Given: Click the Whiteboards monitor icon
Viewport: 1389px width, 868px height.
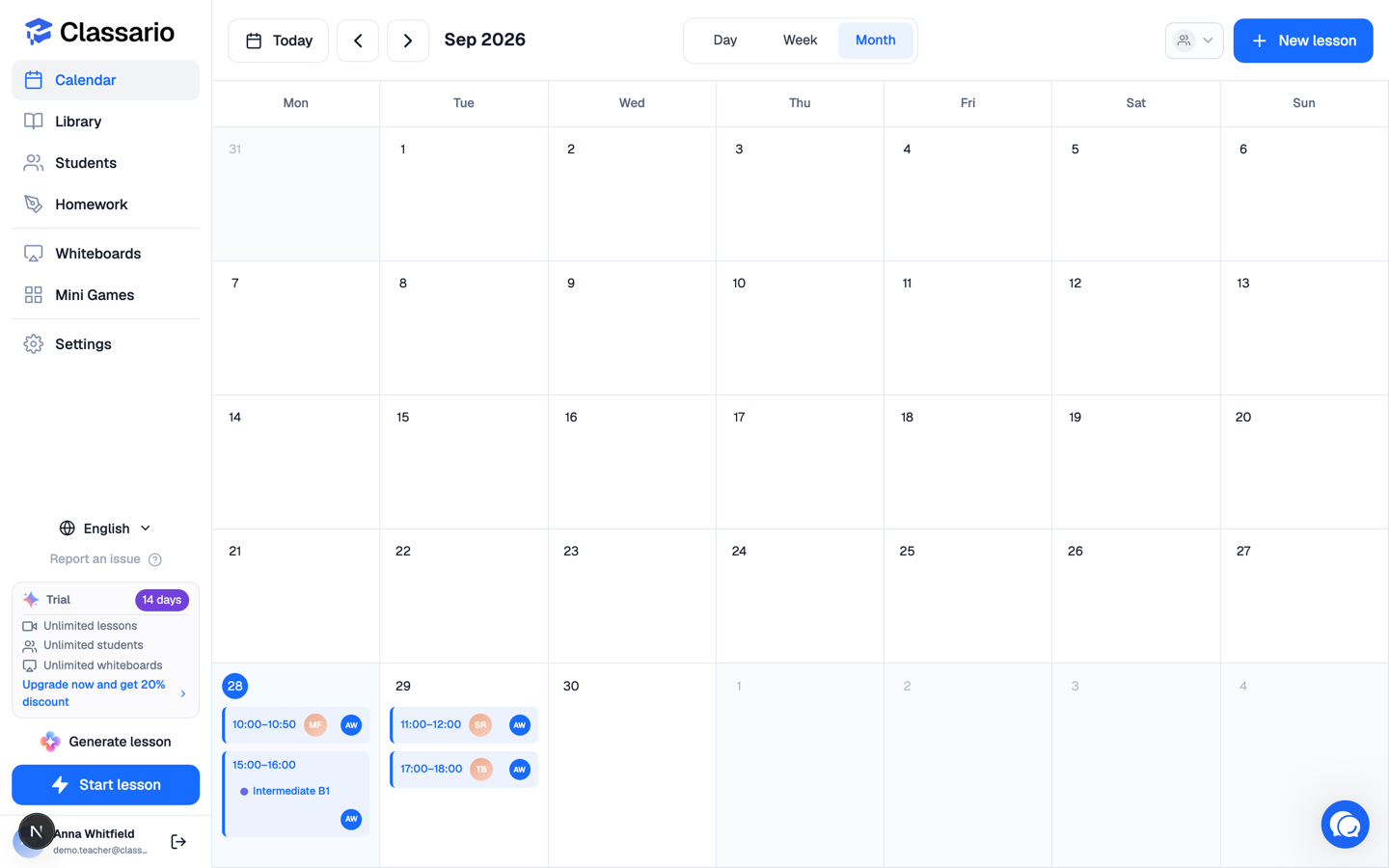Looking at the screenshot, I should tap(33, 254).
